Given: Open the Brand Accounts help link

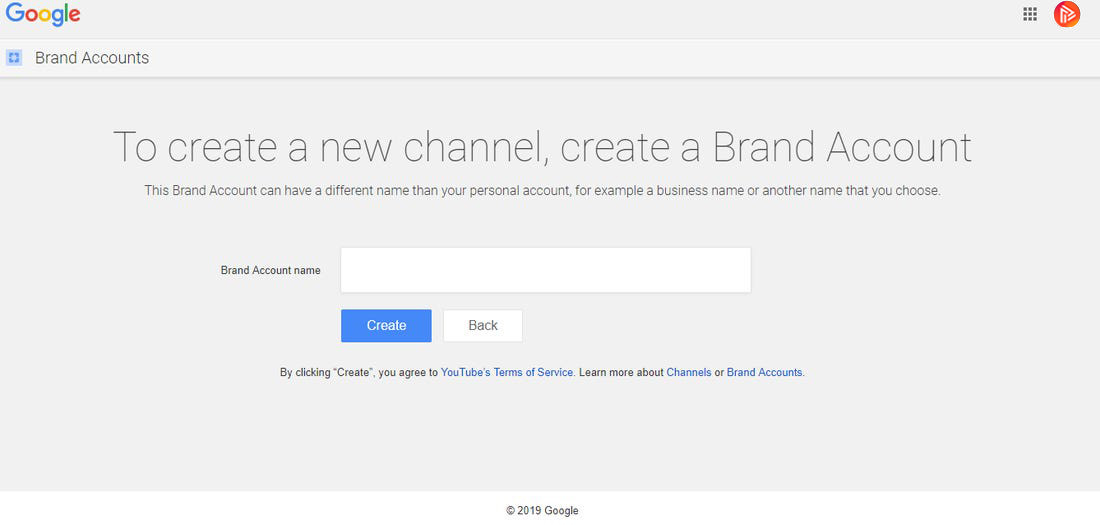Looking at the screenshot, I should 764,373.
